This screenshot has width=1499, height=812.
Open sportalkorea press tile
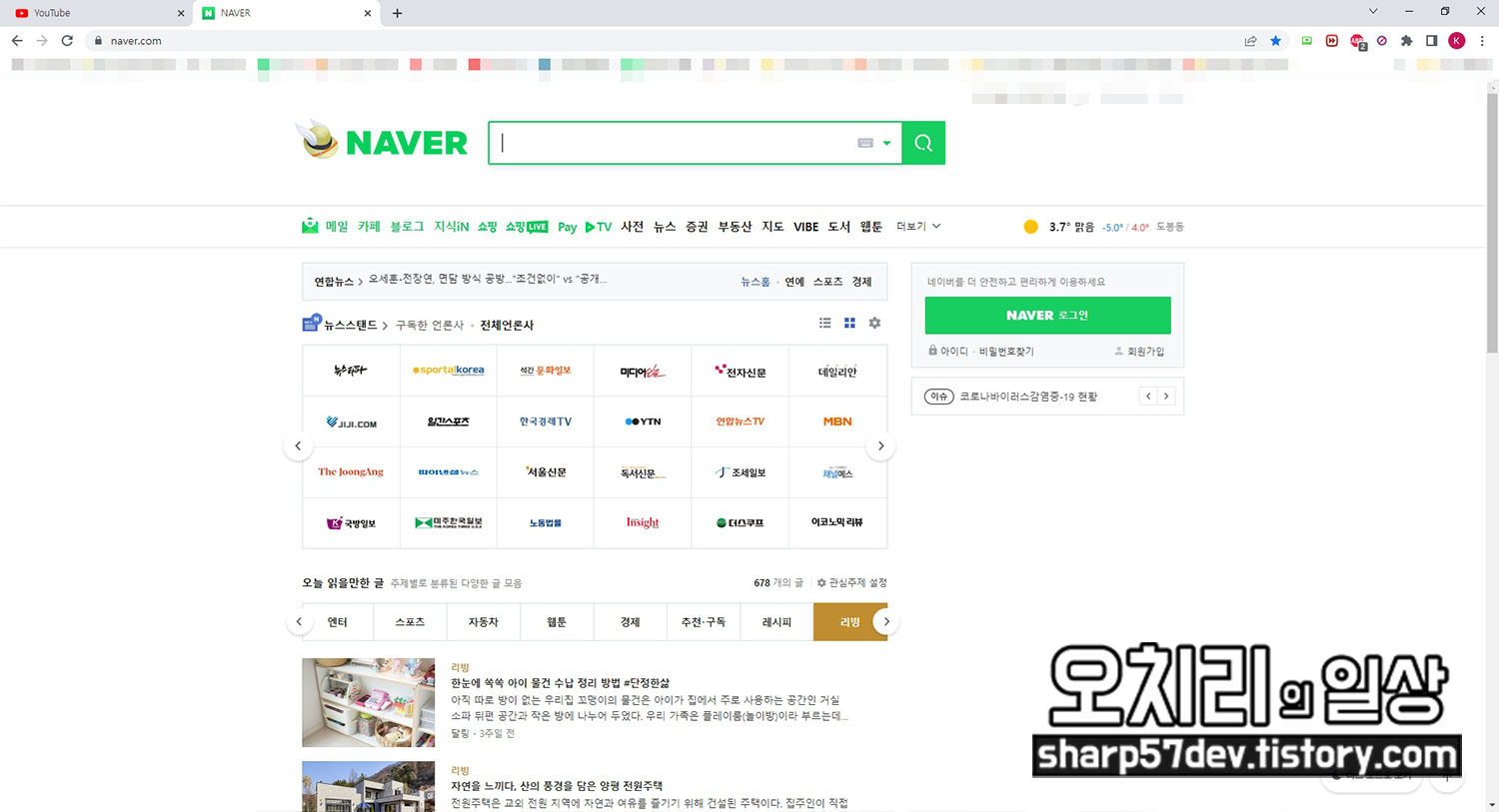click(449, 371)
